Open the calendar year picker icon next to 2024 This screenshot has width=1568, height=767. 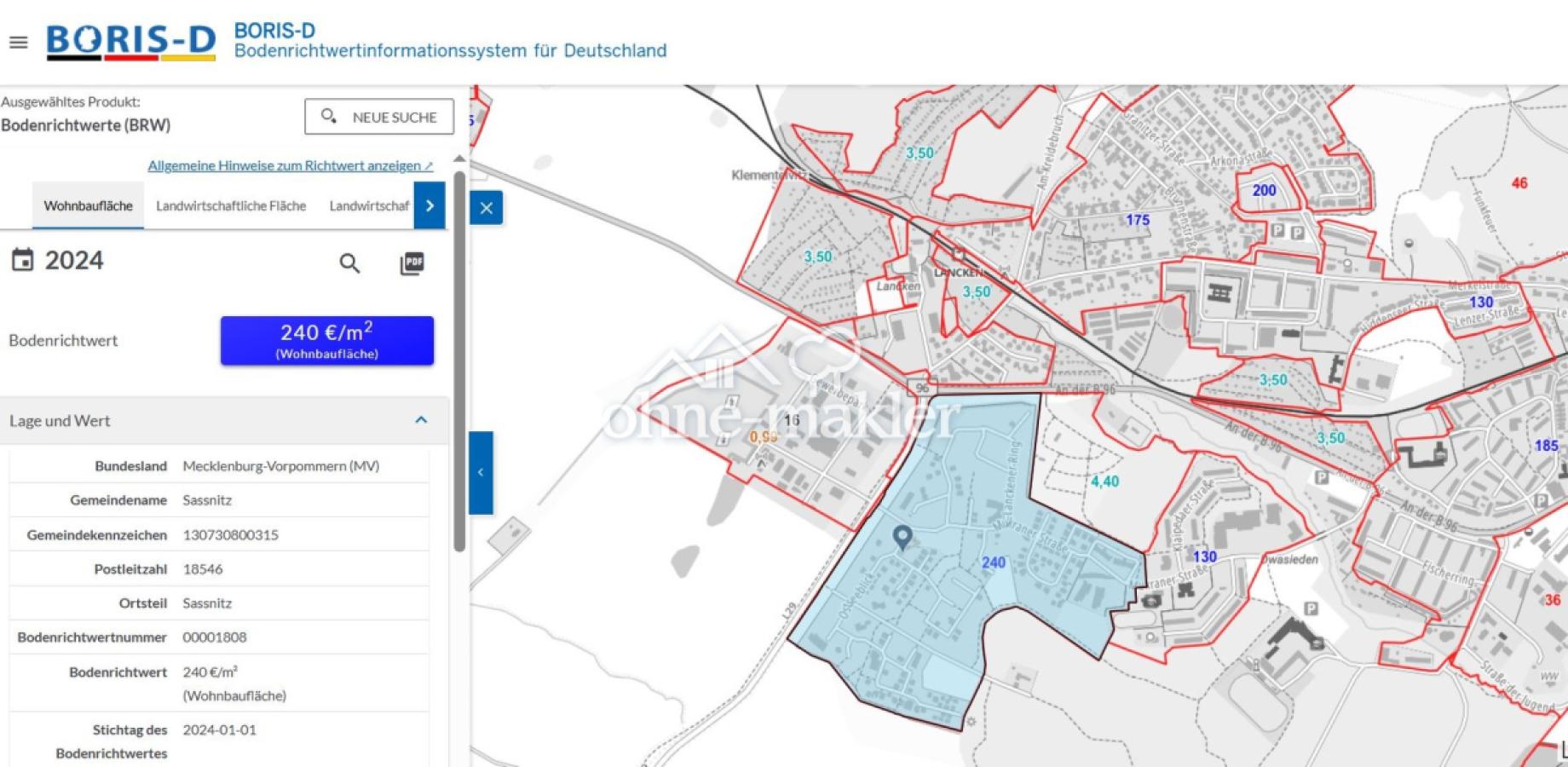22,260
